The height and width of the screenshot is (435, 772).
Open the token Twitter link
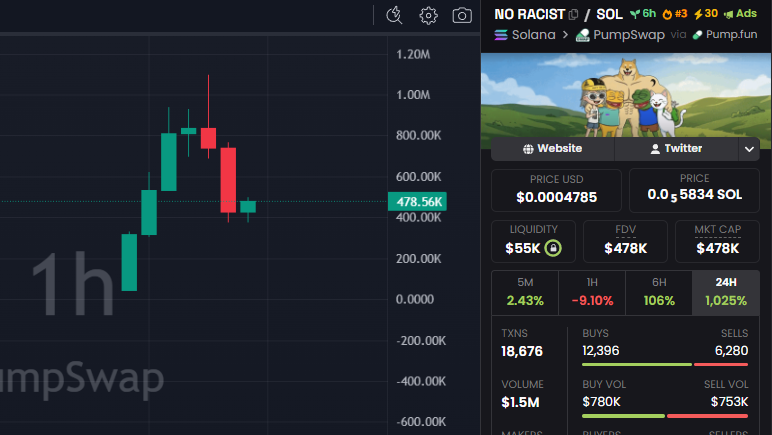[x=676, y=149]
